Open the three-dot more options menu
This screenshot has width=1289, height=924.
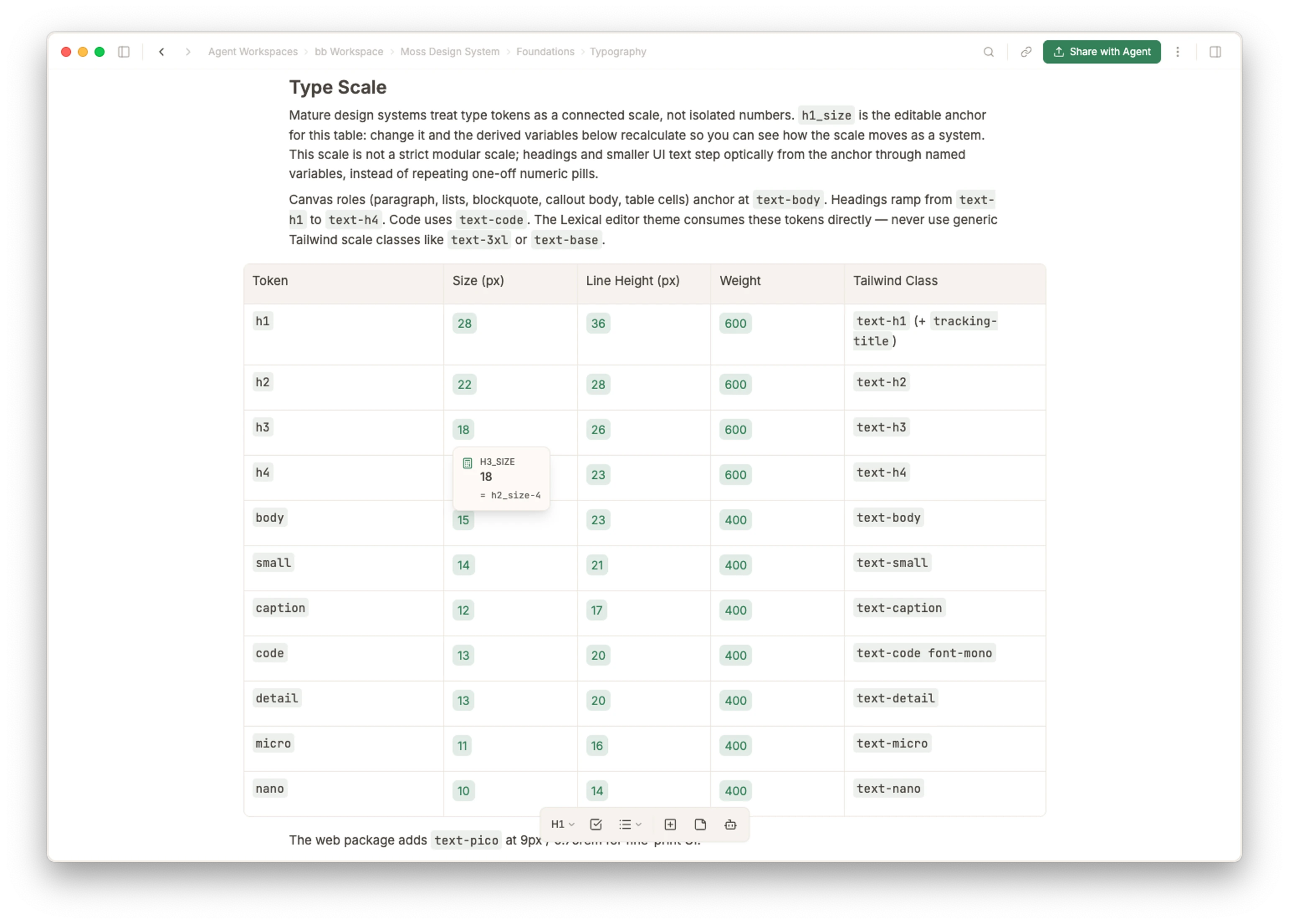coord(1178,52)
